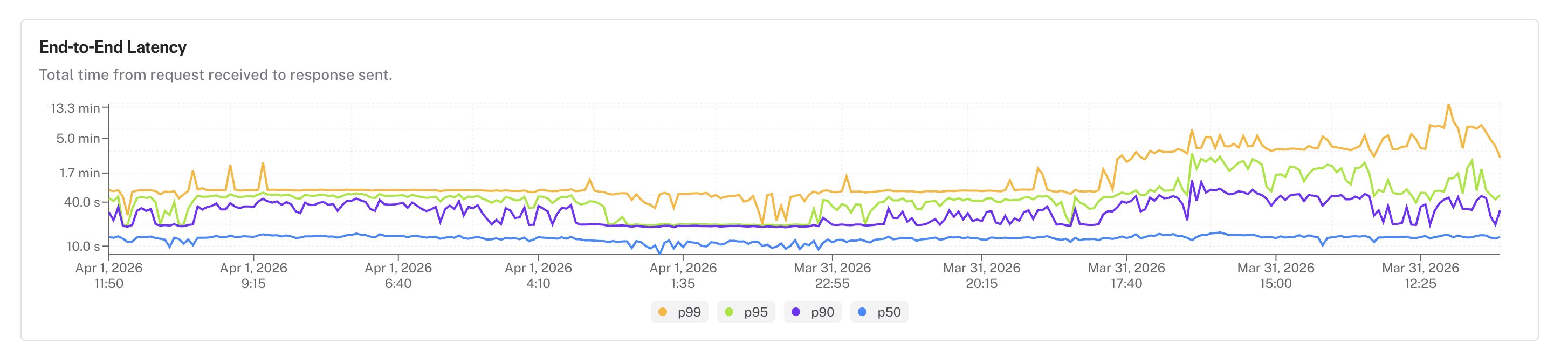1568x356 pixels.
Task: Click the Apr 1, 2026 1:35 axis label
Action: (683, 276)
